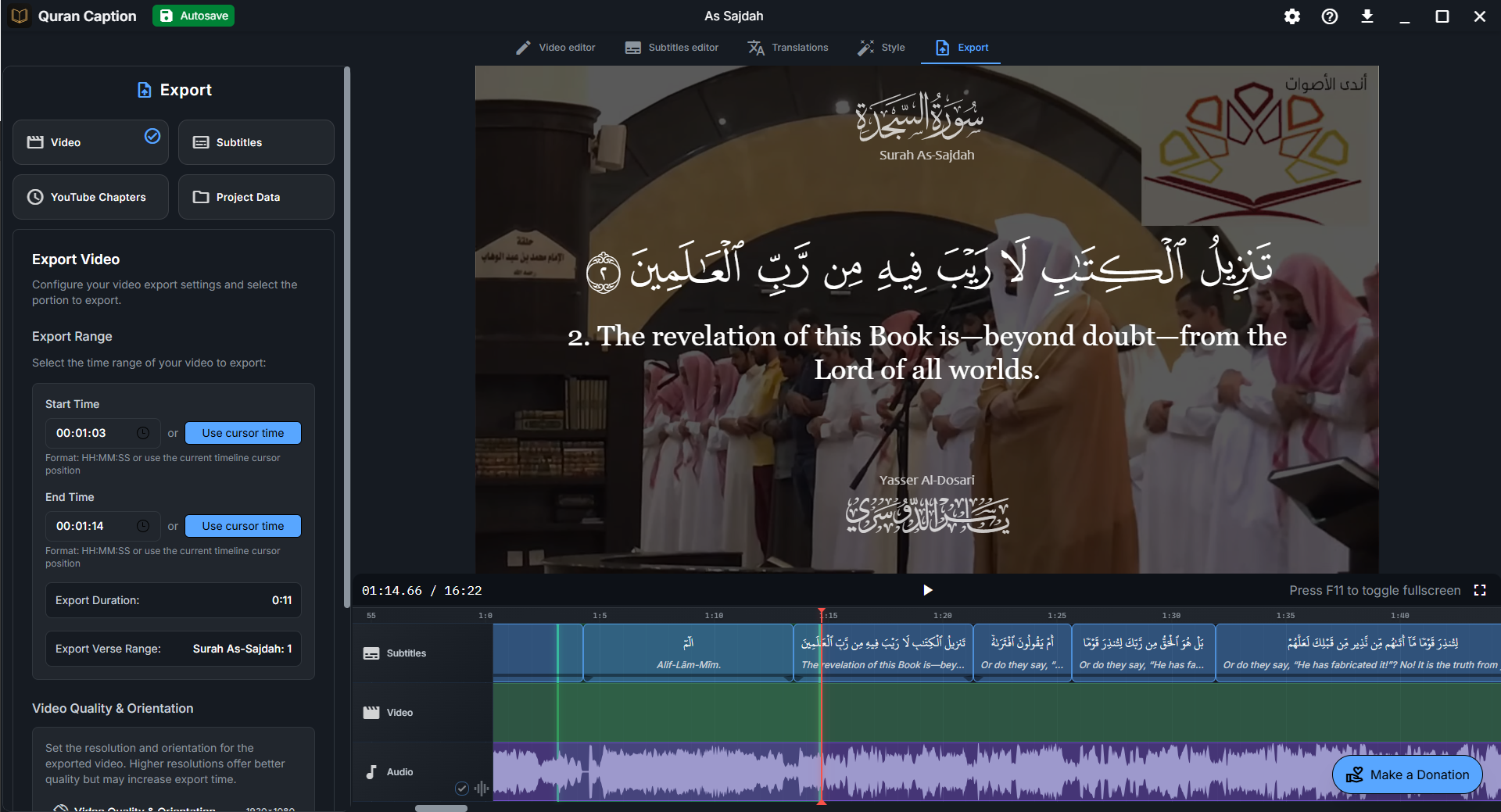The width and height of the screenshot is (1501, 812).
Task: Click the subtitles icon of Subtitles editor tab
Action: tap(633, 48)
